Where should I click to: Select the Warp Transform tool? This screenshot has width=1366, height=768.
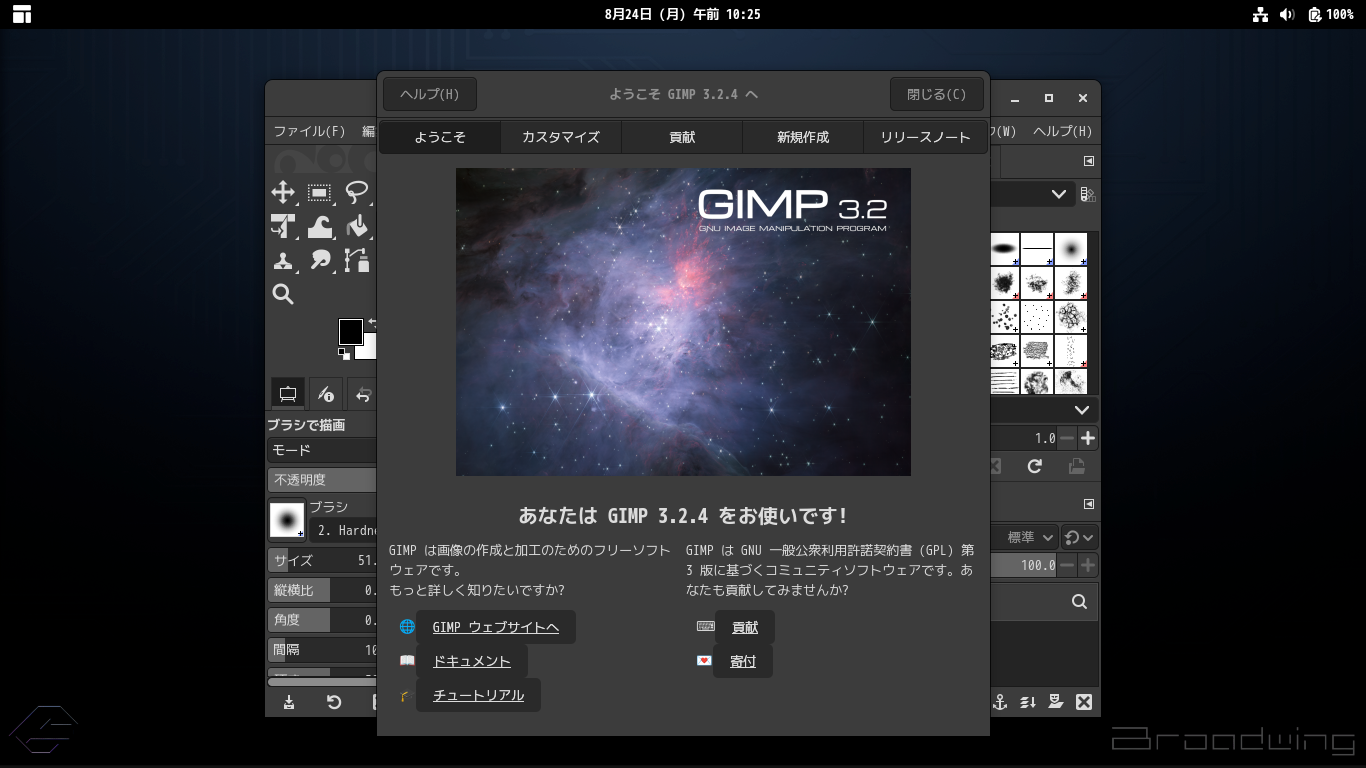point(320,227)
